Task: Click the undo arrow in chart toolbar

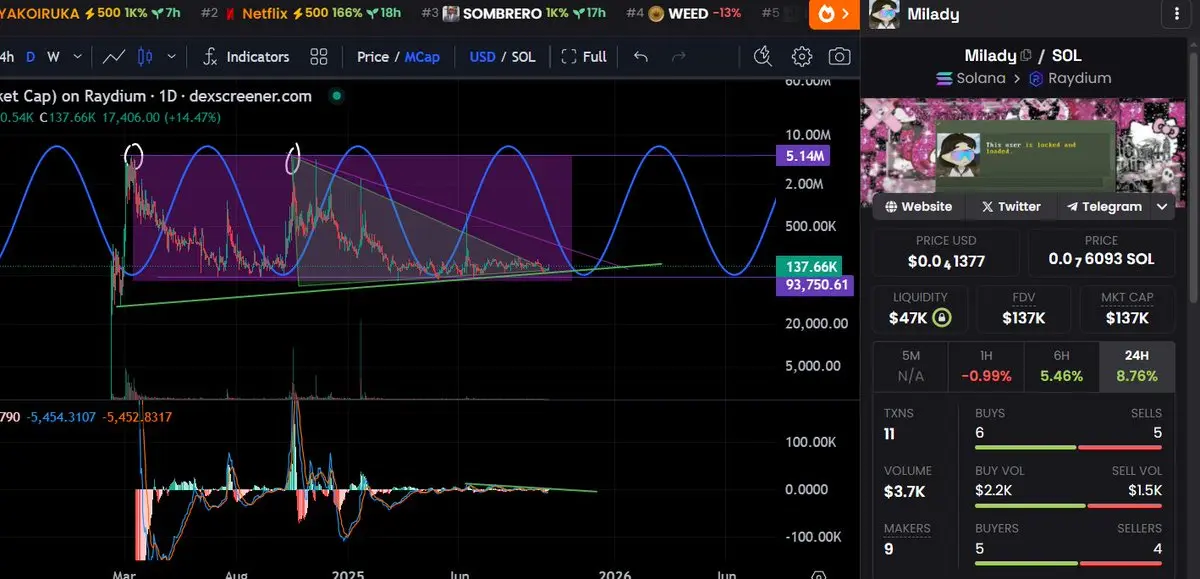Action: pyautogui.click(x=641, y=57)
